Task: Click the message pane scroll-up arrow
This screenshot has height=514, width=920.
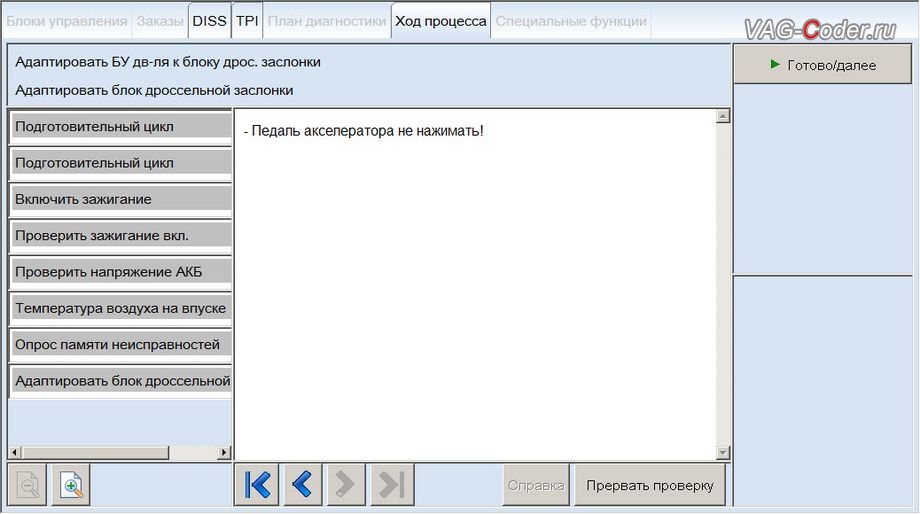Action: point(723,116)
